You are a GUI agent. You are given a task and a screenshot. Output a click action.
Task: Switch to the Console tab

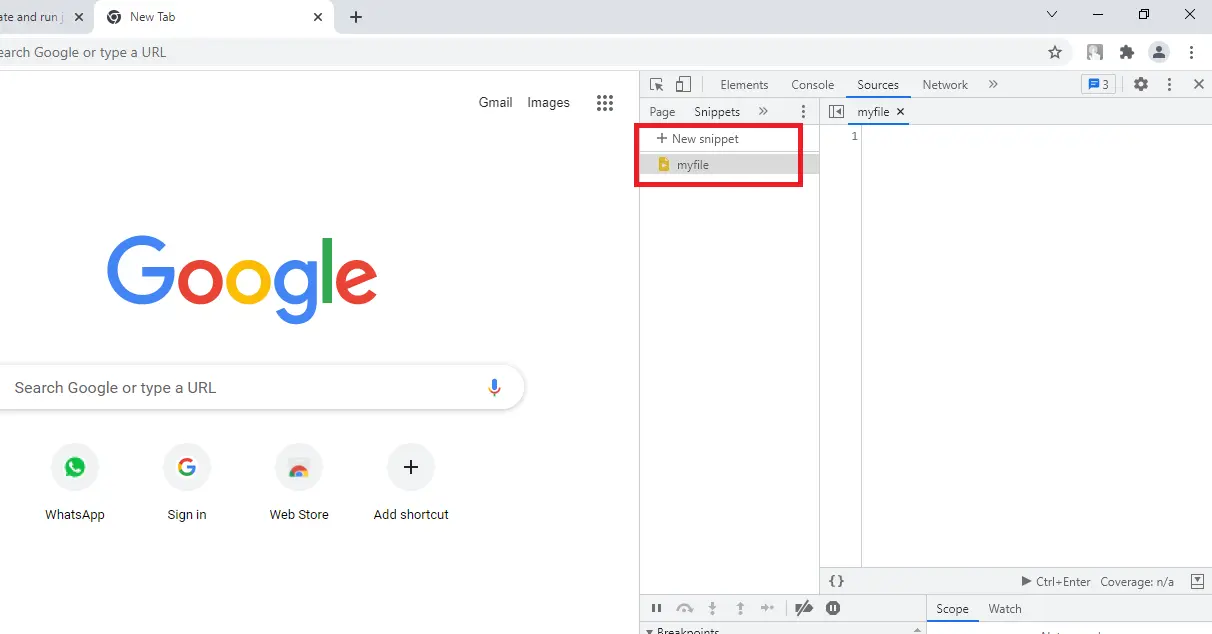[x=812, y=85]
